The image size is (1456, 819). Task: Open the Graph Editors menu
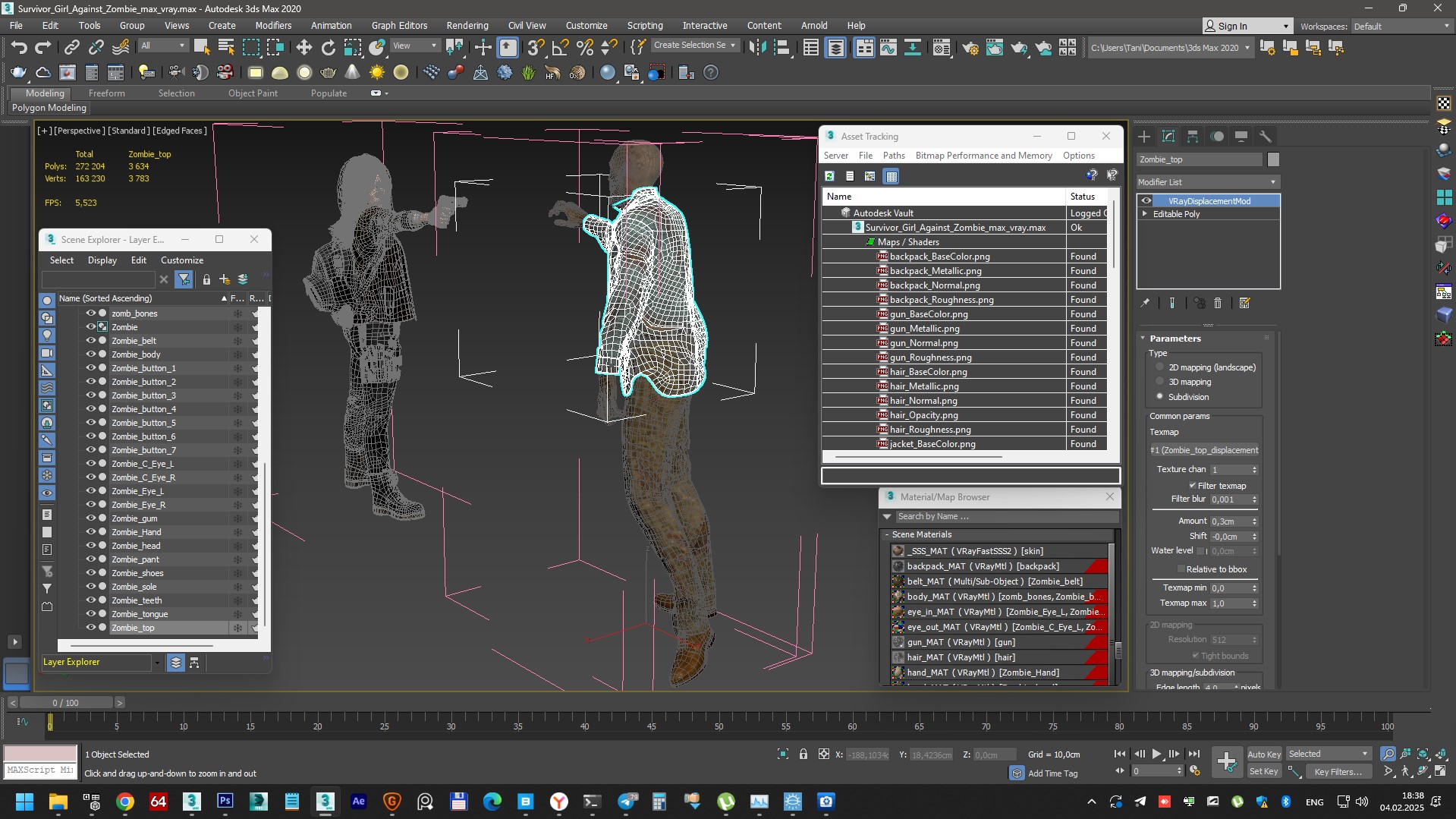point(399,25)
